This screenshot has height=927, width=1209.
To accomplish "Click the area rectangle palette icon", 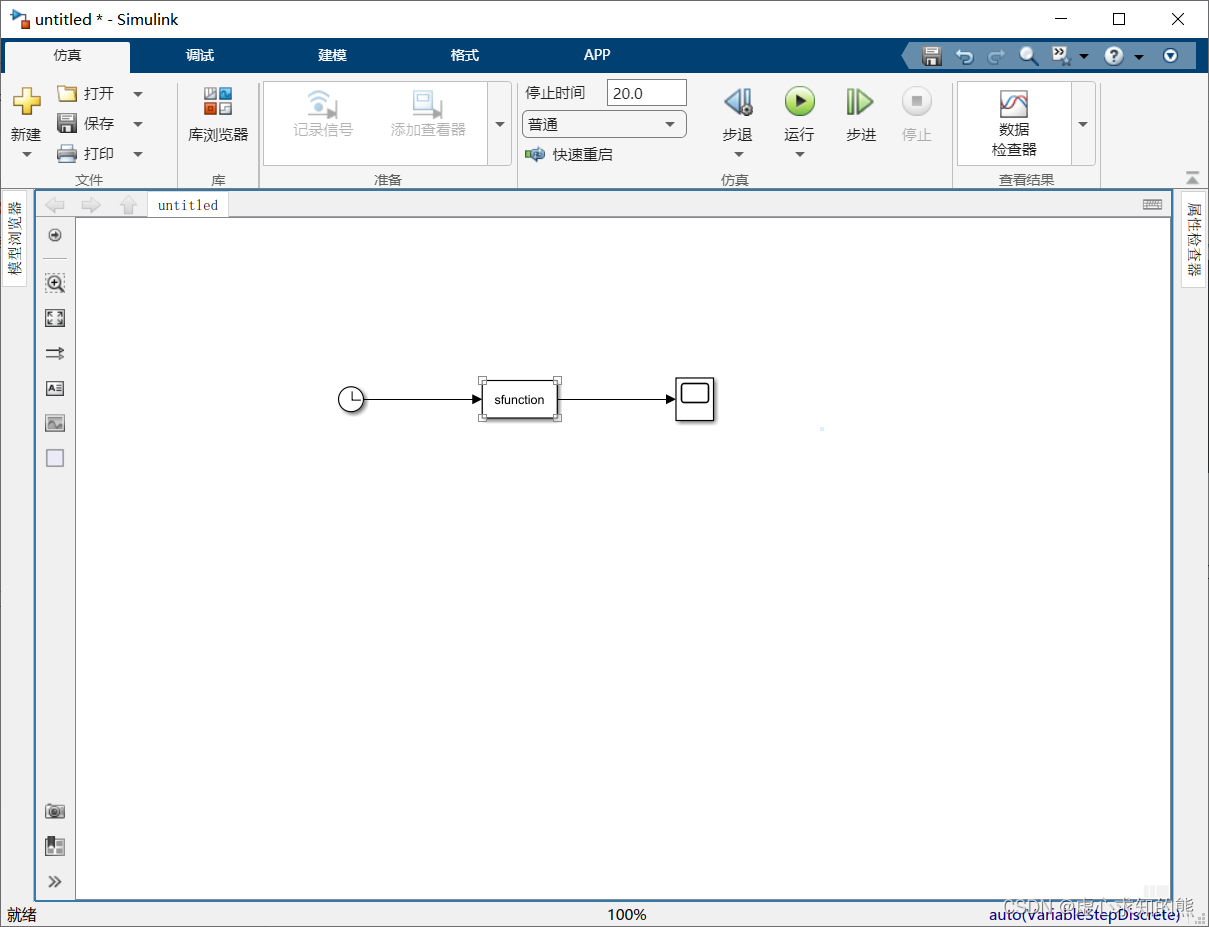I will pyautogui.click(x=55, y=458).
